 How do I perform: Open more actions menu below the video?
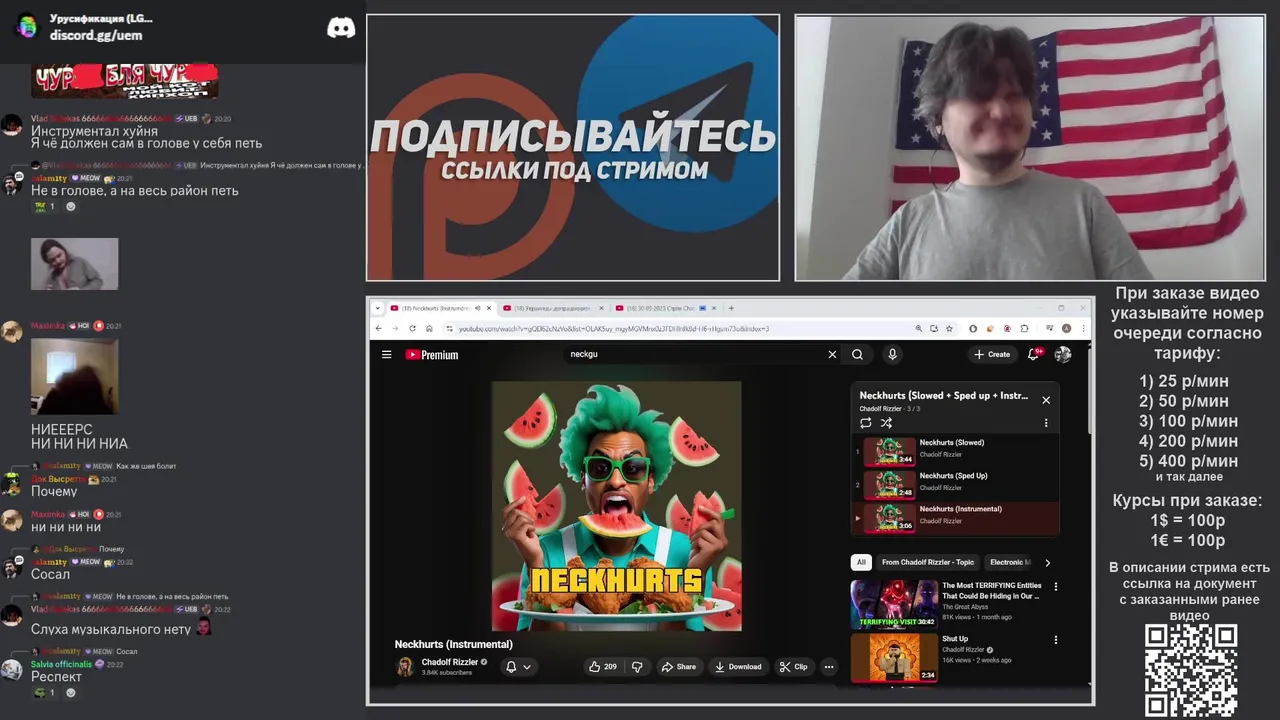(x=828, y=667)
